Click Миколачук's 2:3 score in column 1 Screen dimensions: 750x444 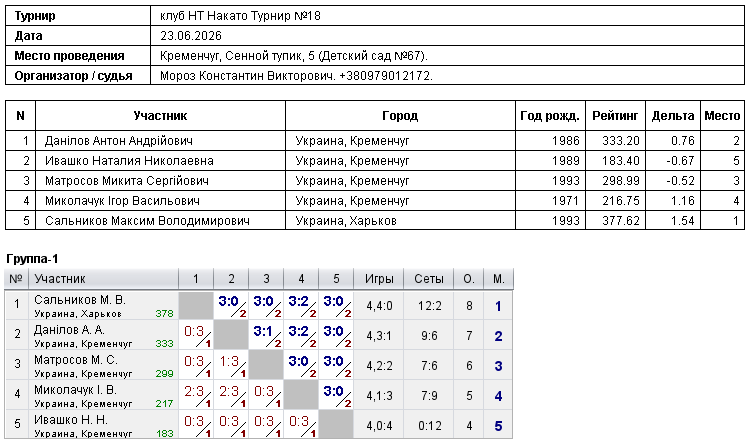(x=194, y=392)
